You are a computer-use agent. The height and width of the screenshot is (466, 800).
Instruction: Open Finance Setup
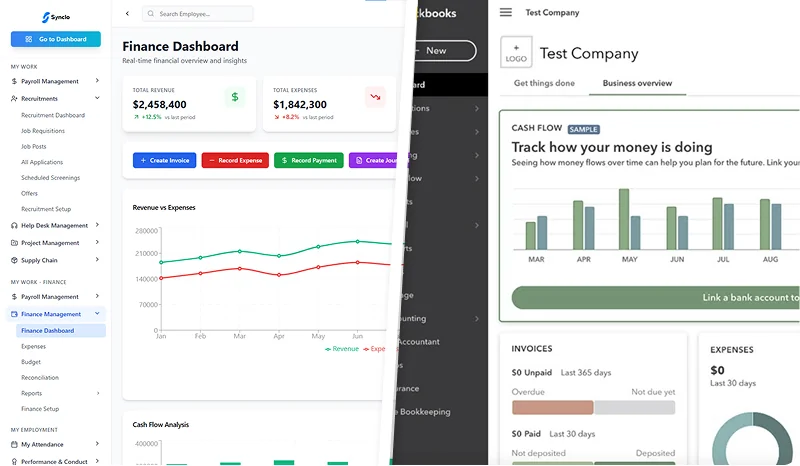(x=40, y=409)
